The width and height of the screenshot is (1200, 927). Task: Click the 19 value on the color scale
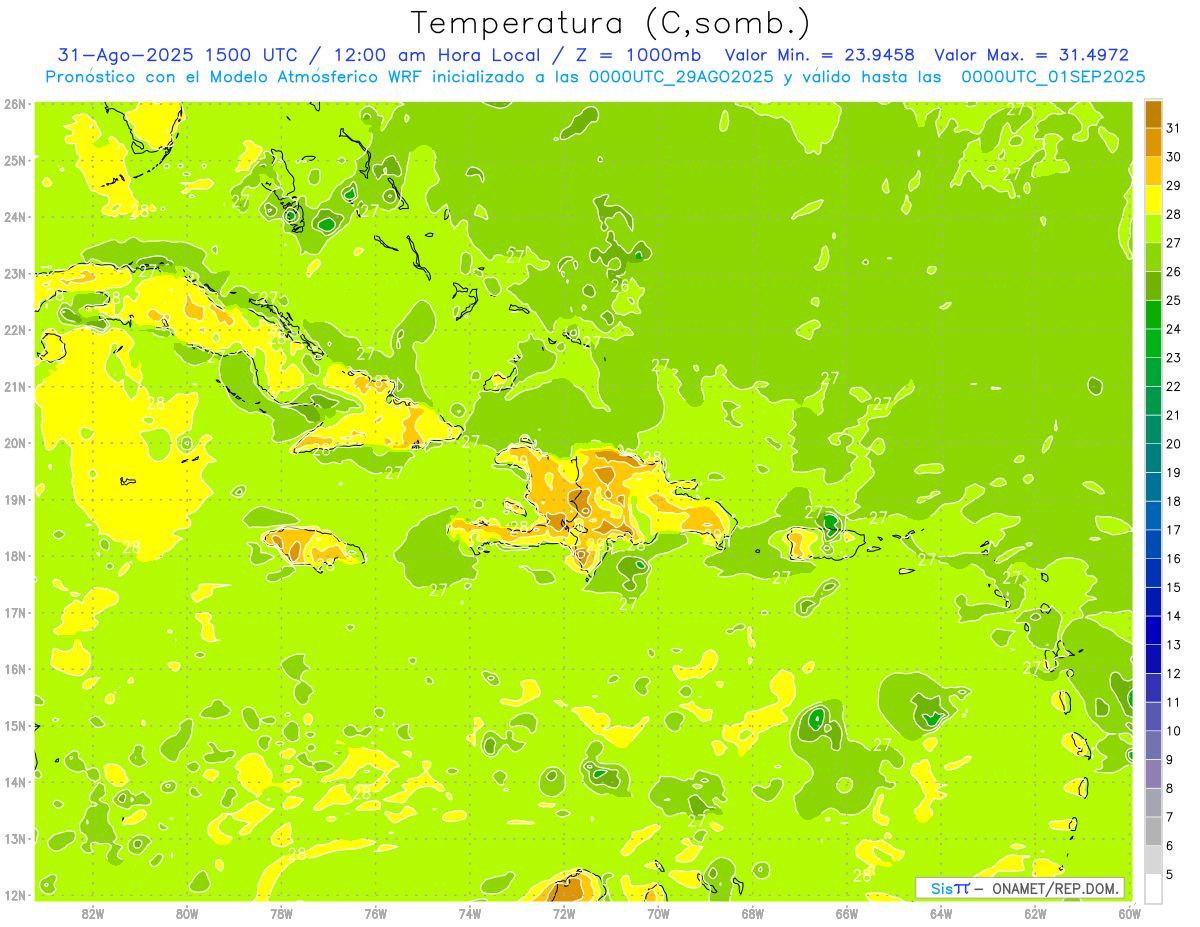1174,472
